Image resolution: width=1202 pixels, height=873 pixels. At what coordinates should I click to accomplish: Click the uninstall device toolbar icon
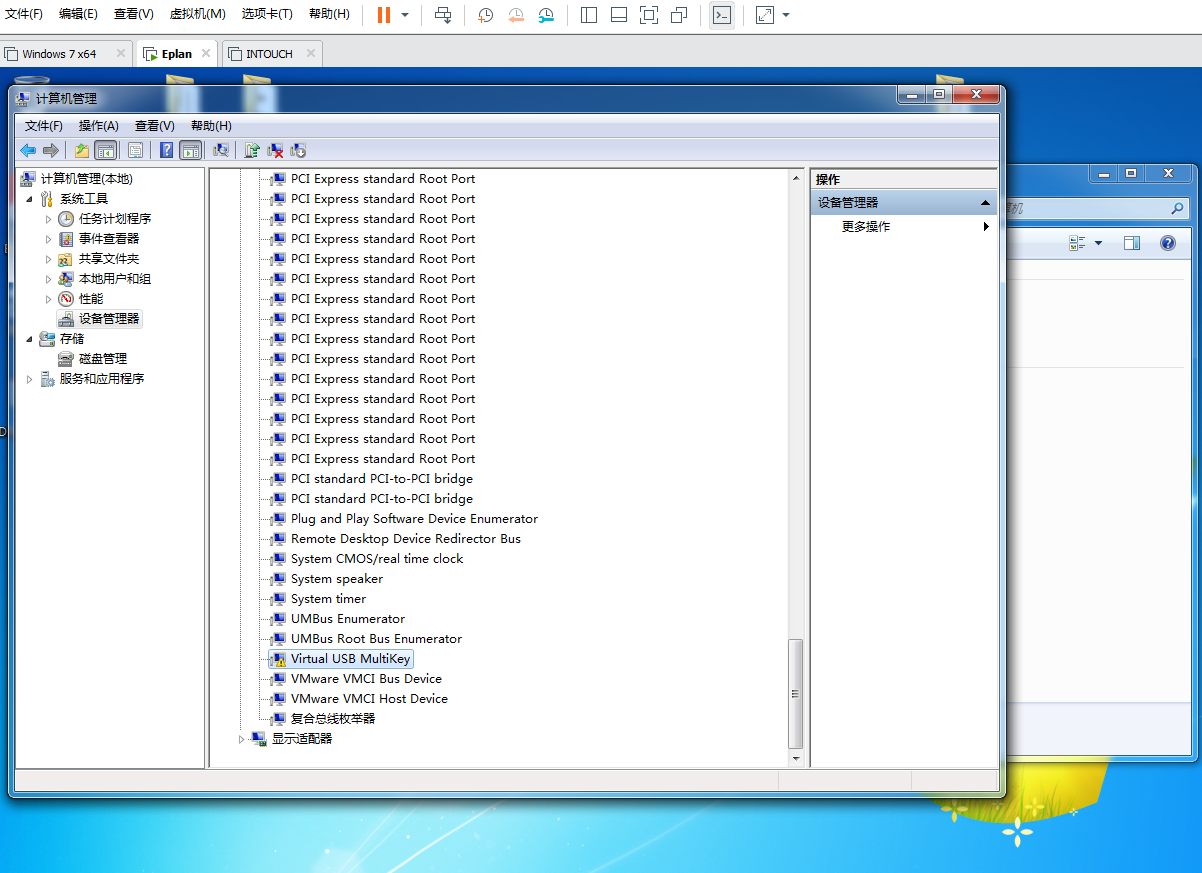point(275,150)
